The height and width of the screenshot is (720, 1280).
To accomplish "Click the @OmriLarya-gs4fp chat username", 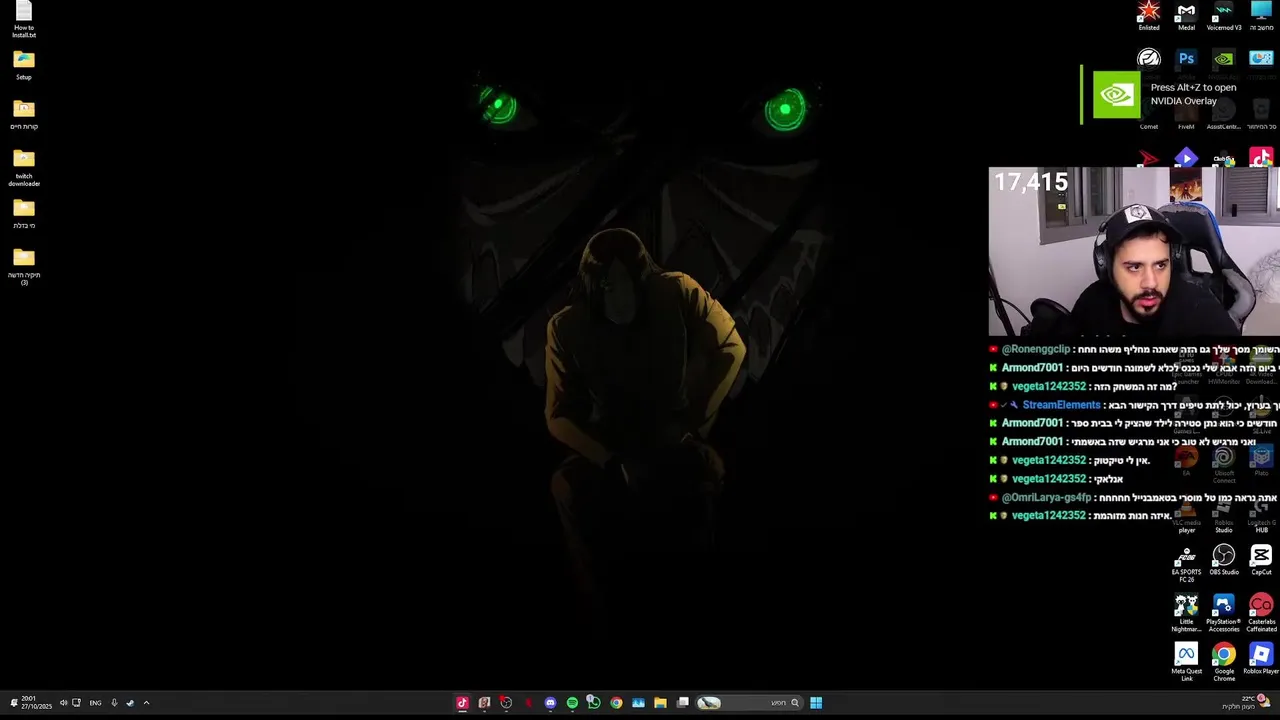I will point(1046,497).
